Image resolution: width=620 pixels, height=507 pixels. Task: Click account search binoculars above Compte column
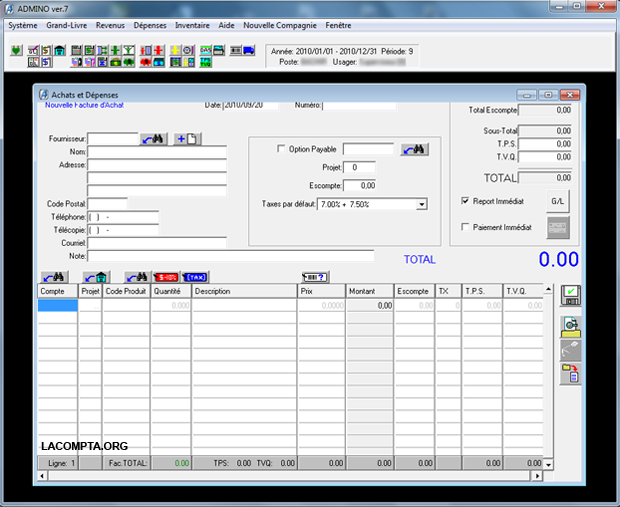click(x=55, y=277)
